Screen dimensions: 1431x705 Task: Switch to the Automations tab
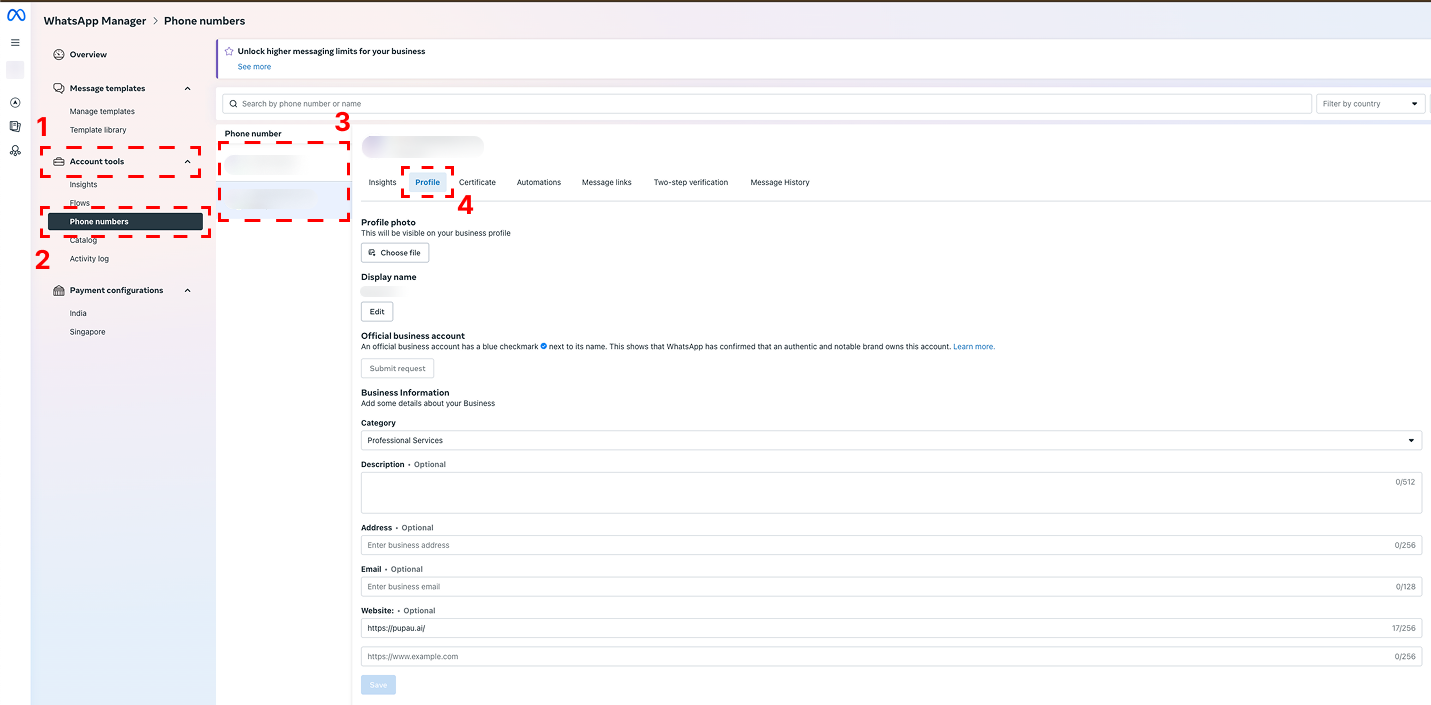pos(539,183)
